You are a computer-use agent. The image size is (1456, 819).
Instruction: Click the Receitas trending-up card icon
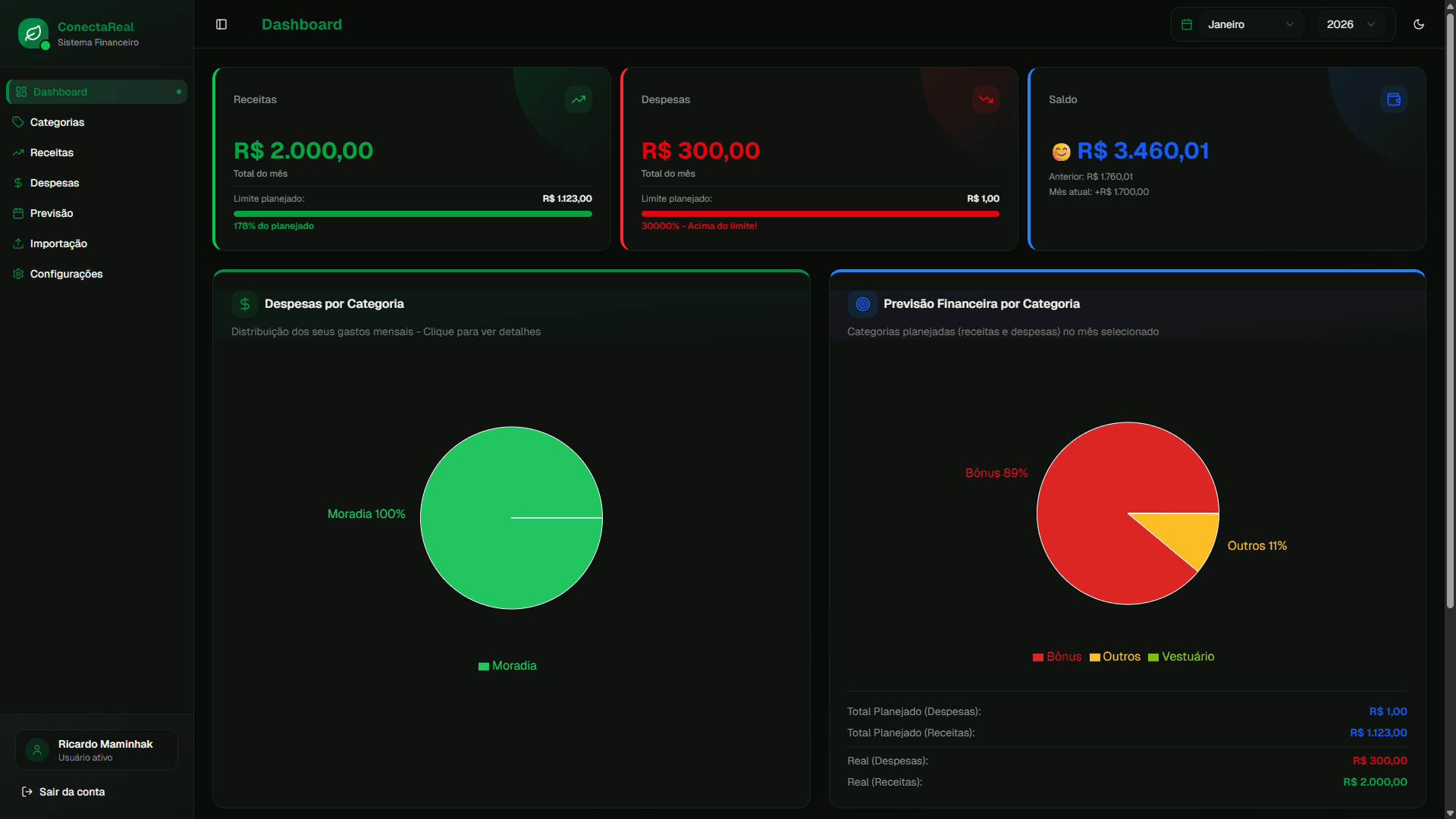tap(579, 99)
